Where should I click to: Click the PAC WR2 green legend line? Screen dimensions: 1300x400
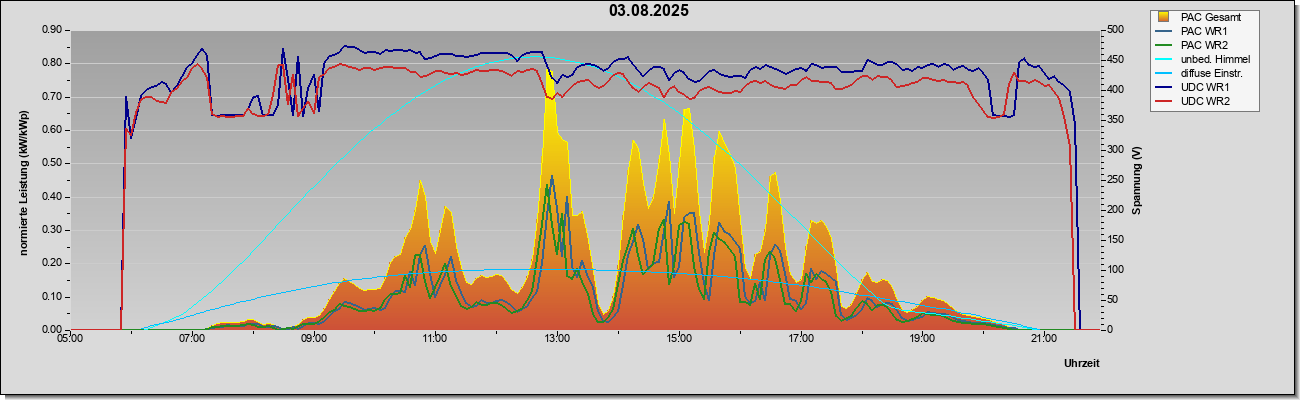point(1164,45)
